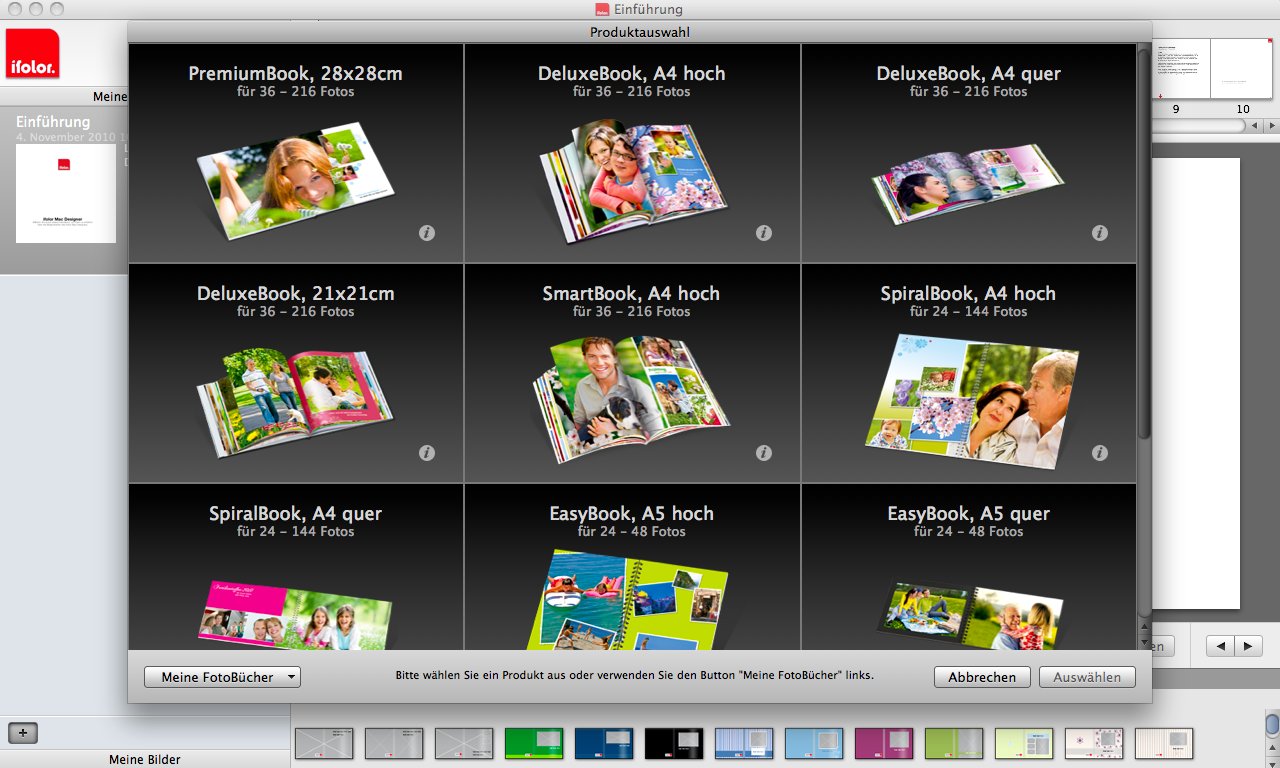
Task: Click the page strip's left scroll arrow
Action: 1254,126
